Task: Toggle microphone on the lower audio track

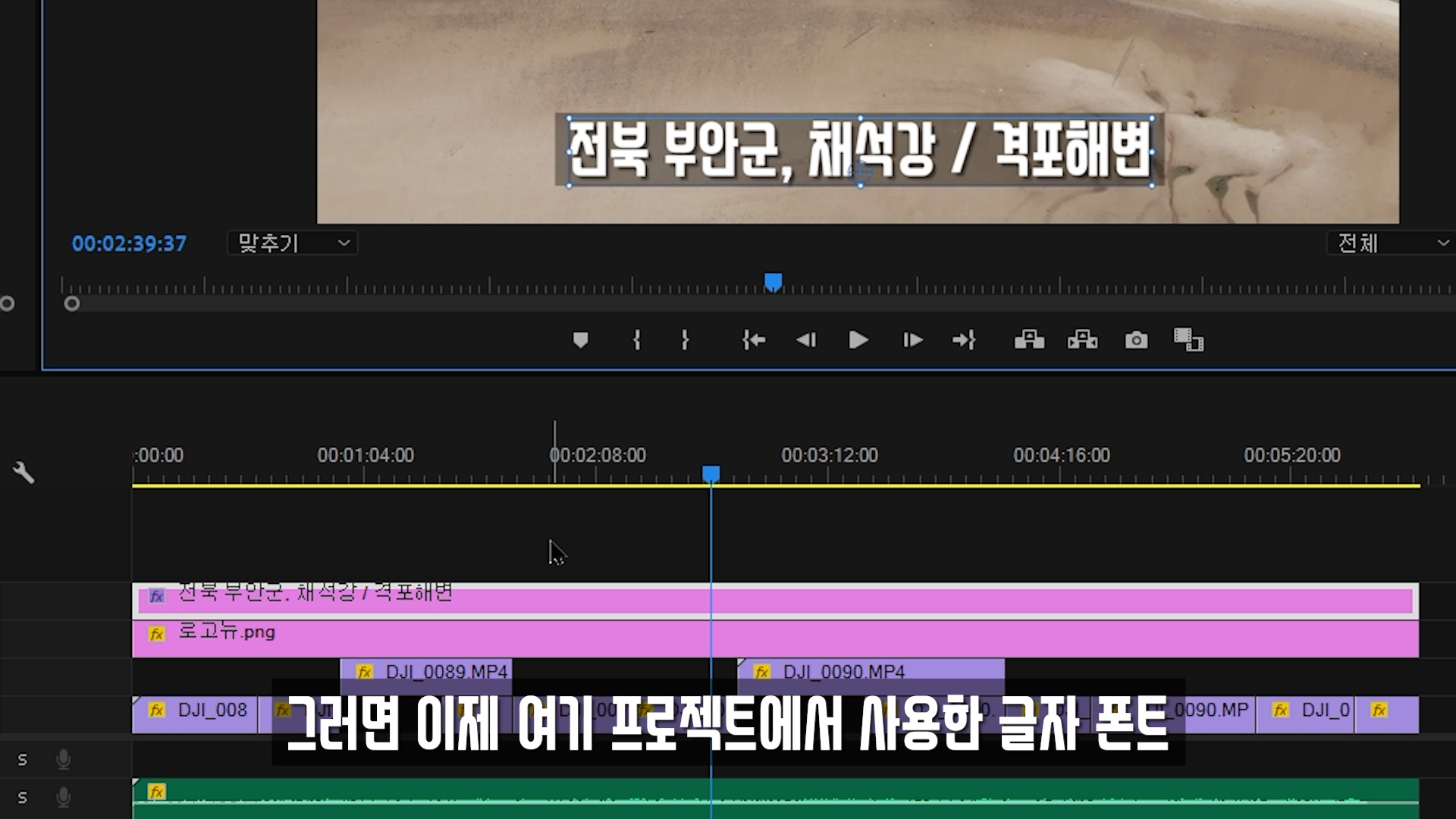Action: coord(64,797)
